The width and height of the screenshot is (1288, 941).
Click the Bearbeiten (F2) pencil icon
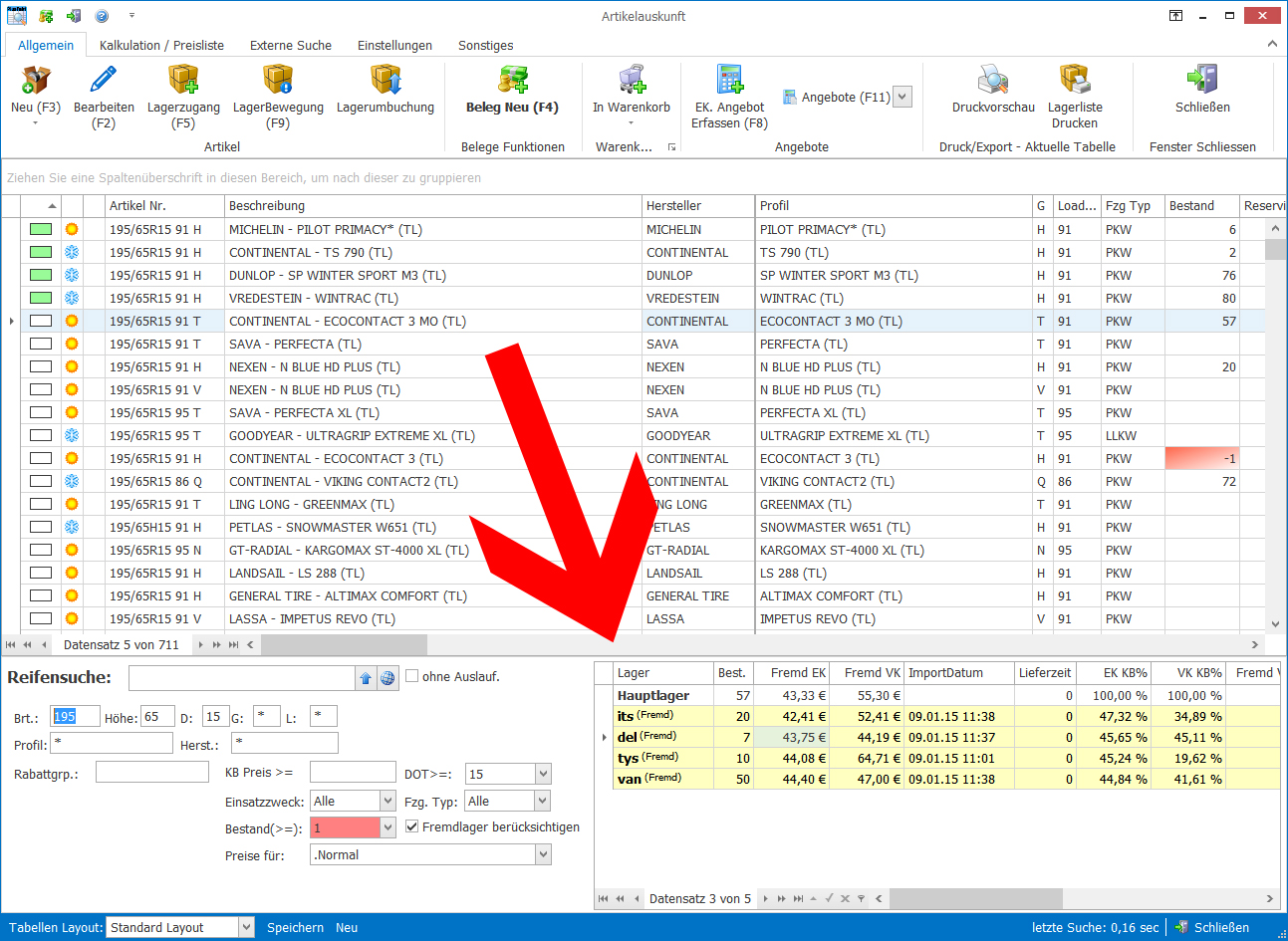(104, 81)
